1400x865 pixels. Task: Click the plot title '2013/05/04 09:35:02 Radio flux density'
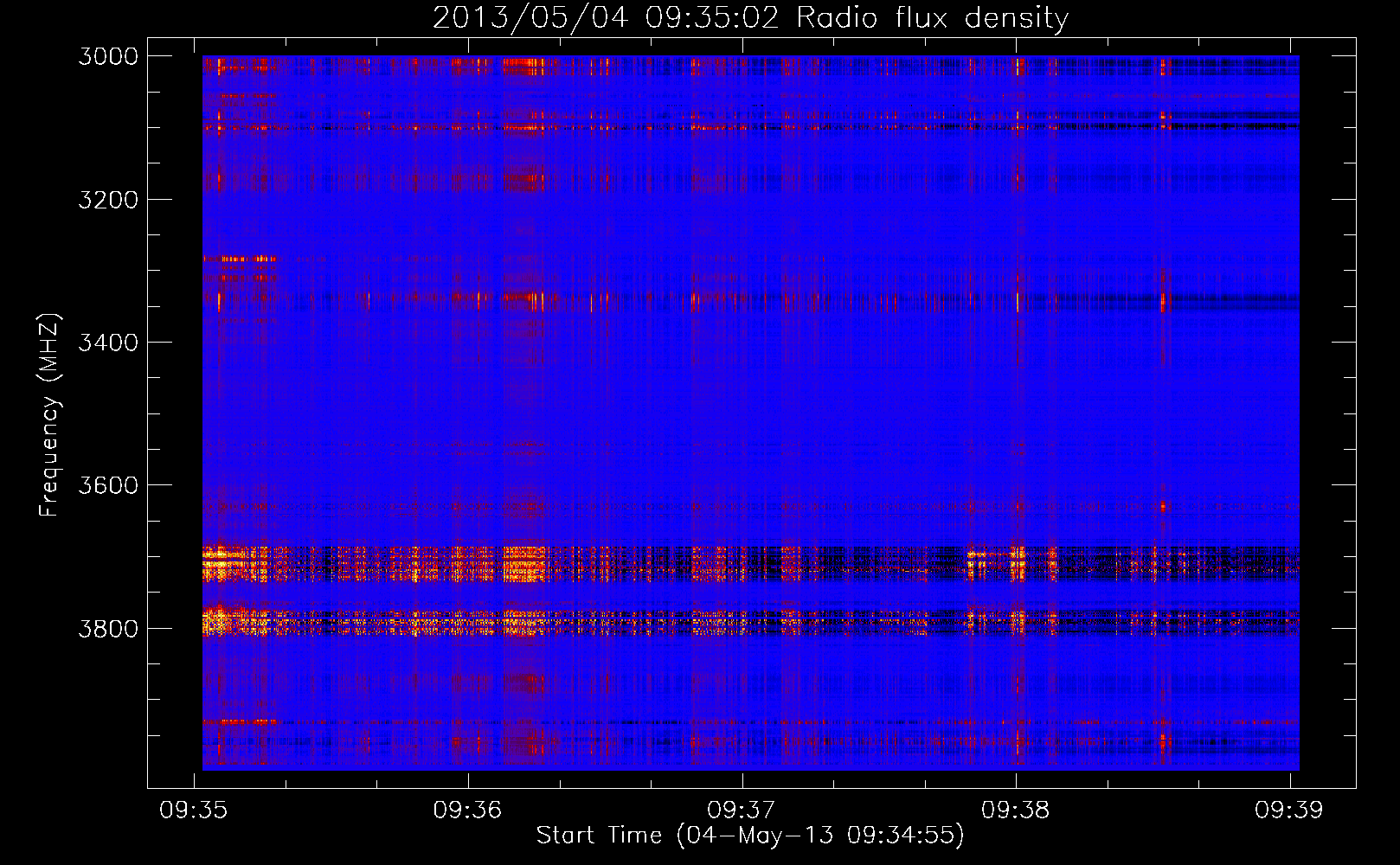[750, 17]
